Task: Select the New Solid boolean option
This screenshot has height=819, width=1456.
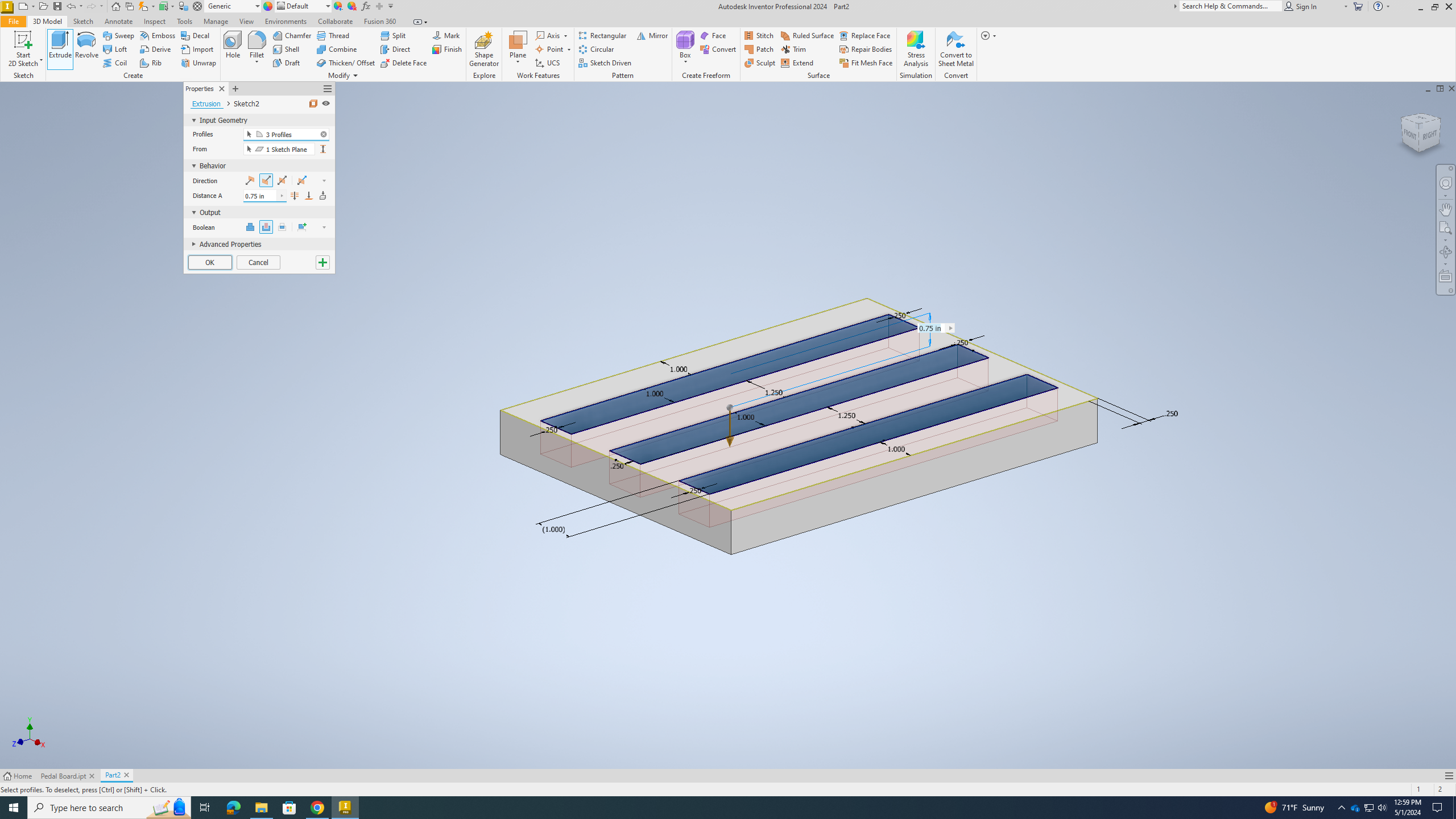Action: pos(302,227)
